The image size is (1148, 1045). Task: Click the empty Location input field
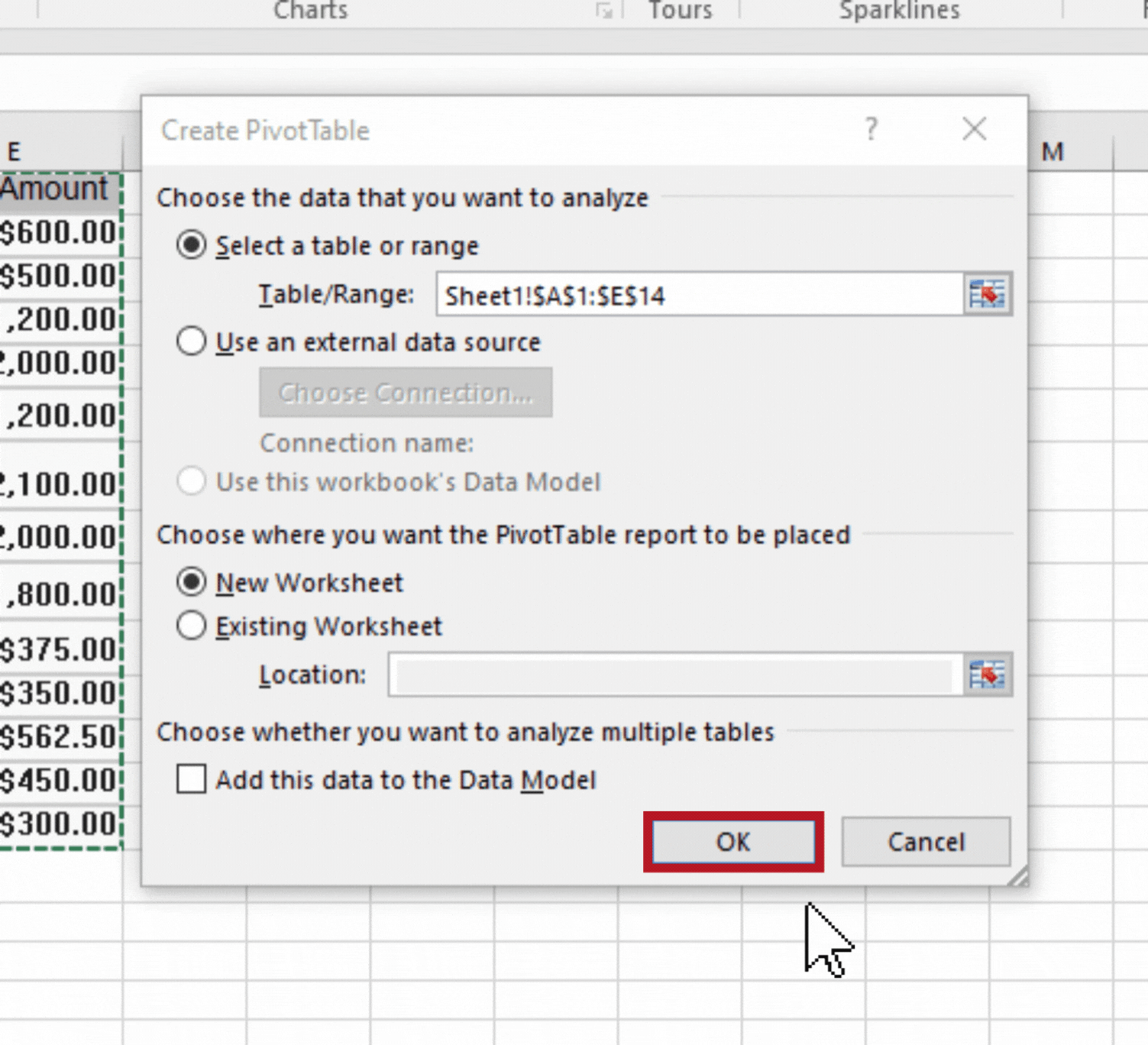coord(672,675)
